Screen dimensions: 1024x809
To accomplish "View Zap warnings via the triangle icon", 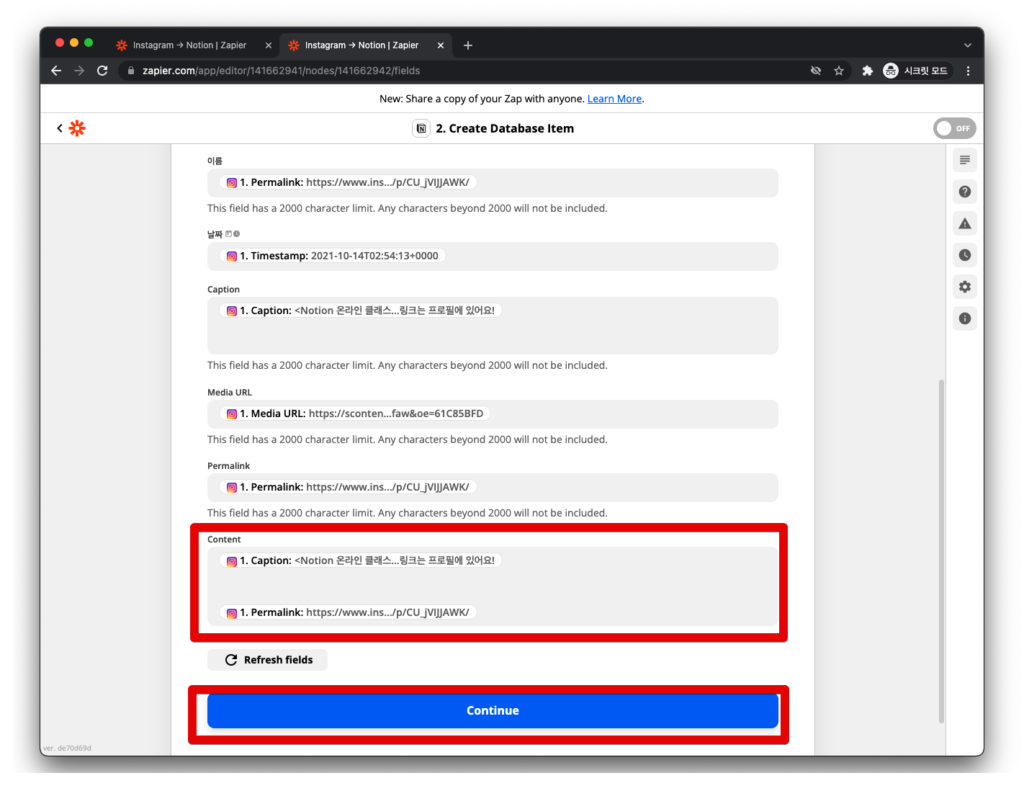I will (x=964, y=223).
